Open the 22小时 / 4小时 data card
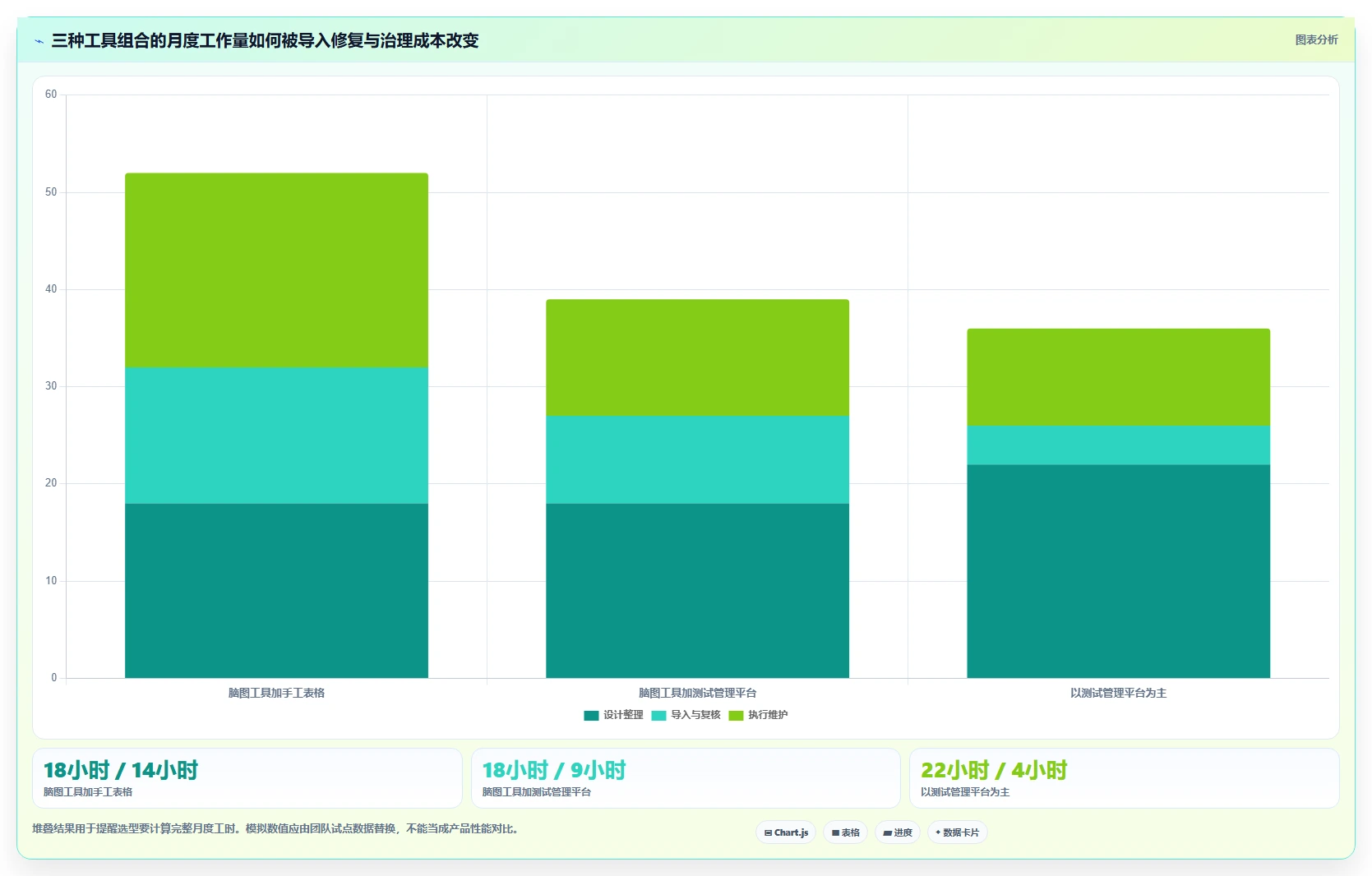Image resolution: width=1372 pixels, height=876 pixels. (x=1125, y=778)
